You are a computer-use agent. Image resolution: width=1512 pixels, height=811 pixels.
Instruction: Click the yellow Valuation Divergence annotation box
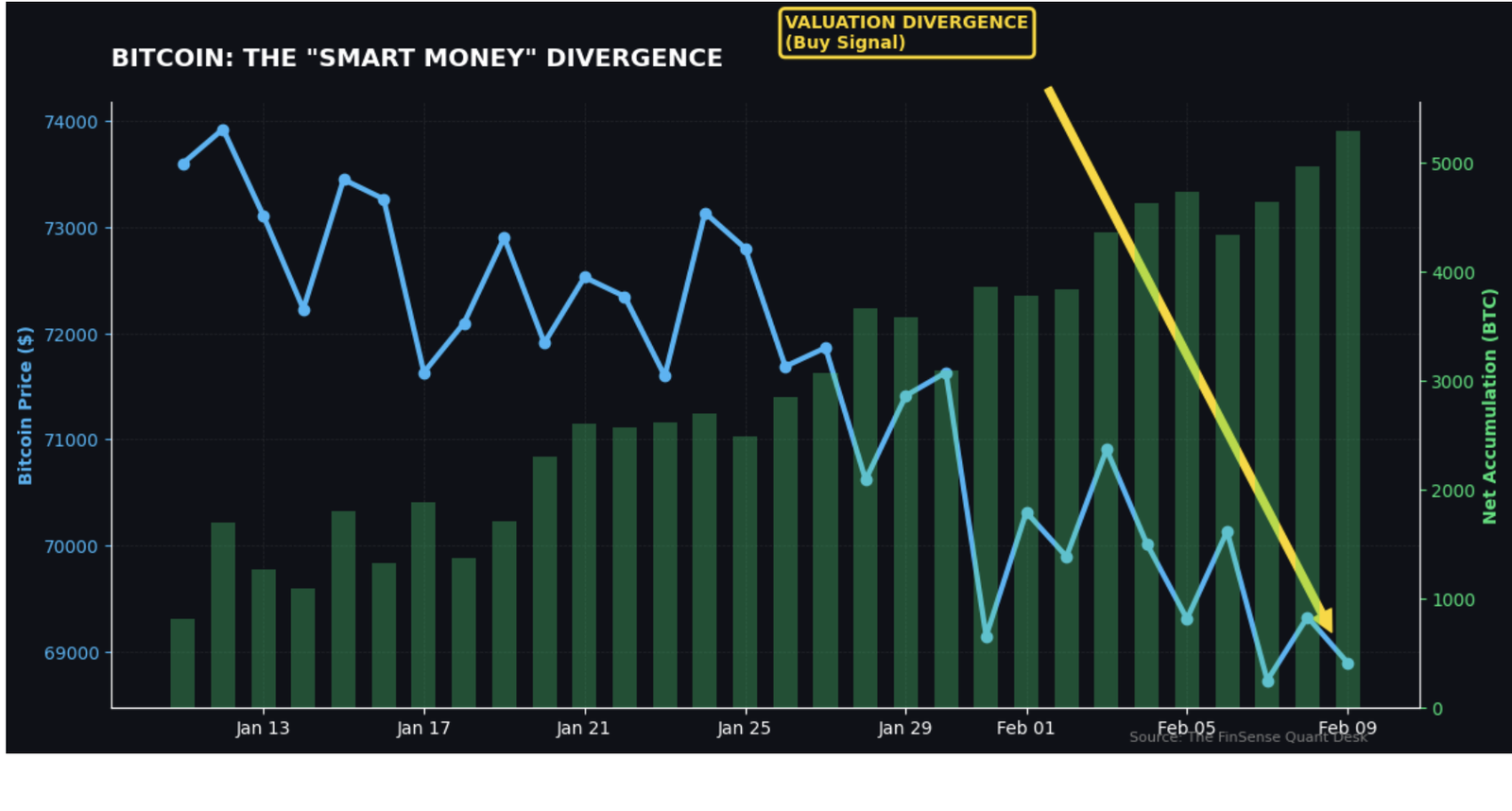906,33
